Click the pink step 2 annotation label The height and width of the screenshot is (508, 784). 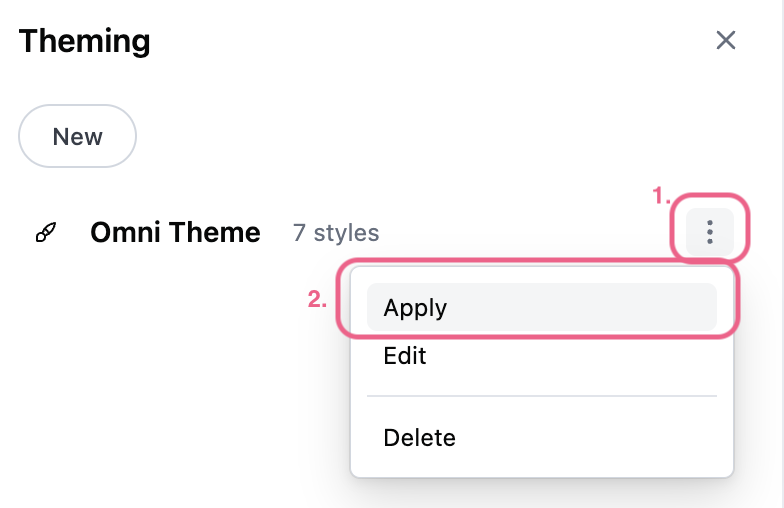click(317, 298)
